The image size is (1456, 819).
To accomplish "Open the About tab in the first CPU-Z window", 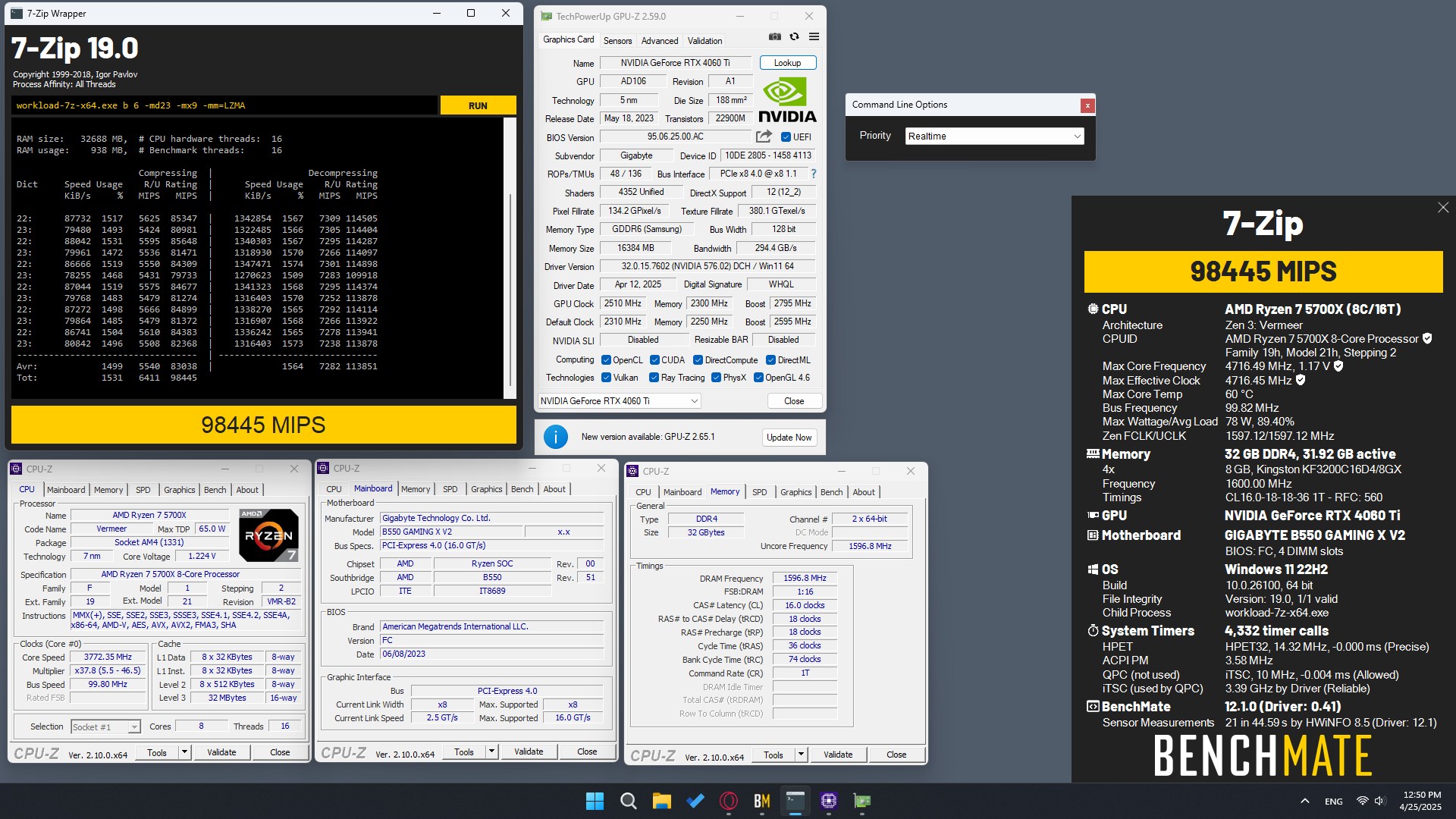I will pyautogui.click(x=247, y=490).
